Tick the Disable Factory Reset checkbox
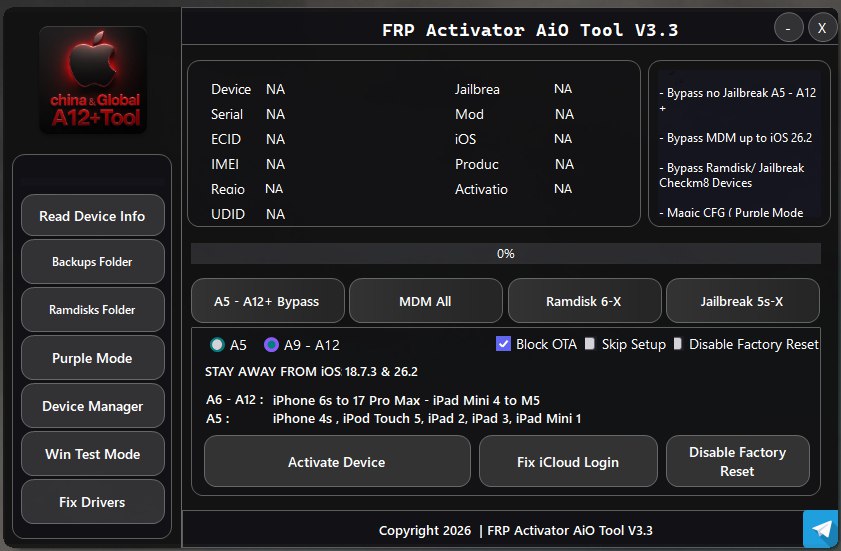Image resolution: width=841 pixels, height=551 pixels. coord(679,344)
